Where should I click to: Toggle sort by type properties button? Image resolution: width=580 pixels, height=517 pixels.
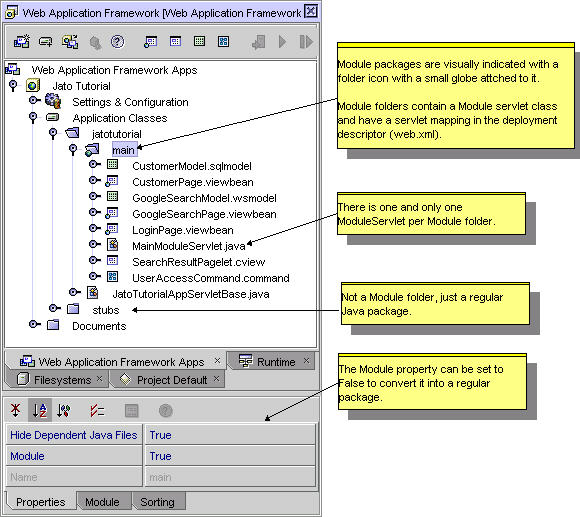[64, 410]
